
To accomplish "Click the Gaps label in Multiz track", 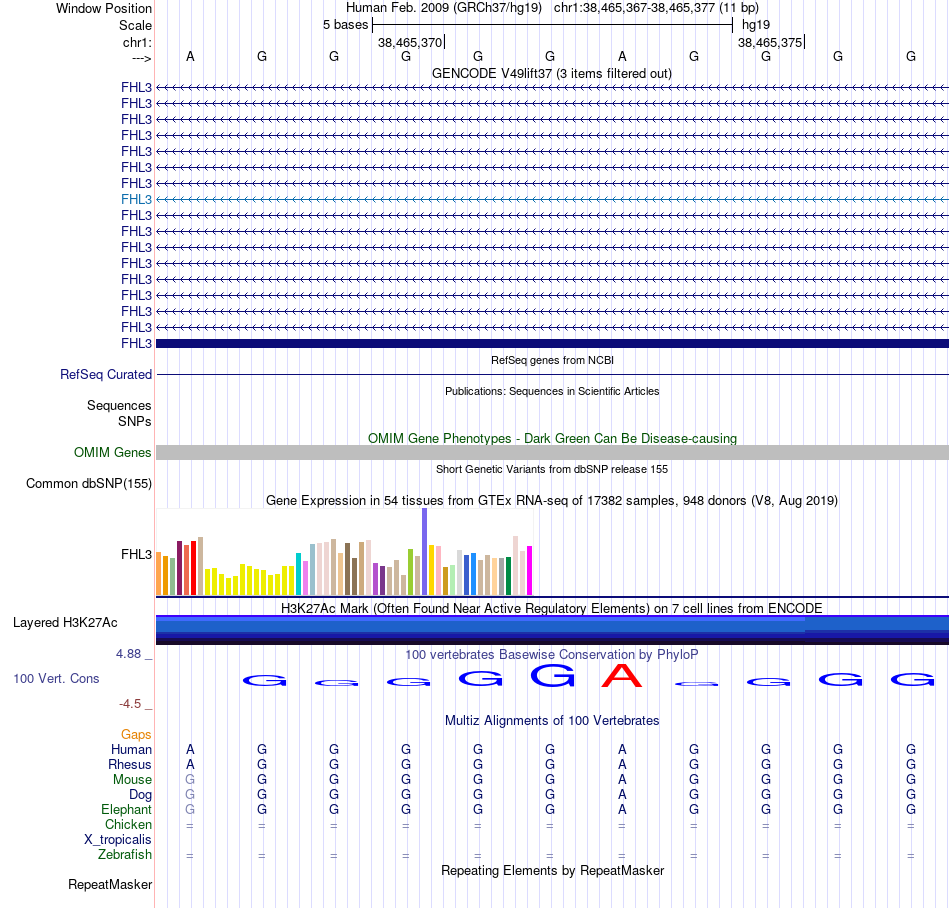I will (x=136, y=734).
